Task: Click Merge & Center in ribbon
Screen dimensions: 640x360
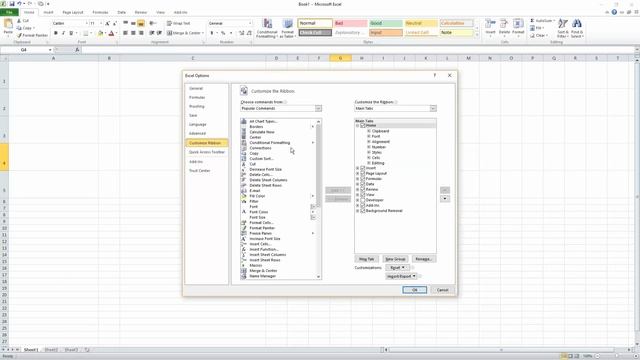Action: 185,33
